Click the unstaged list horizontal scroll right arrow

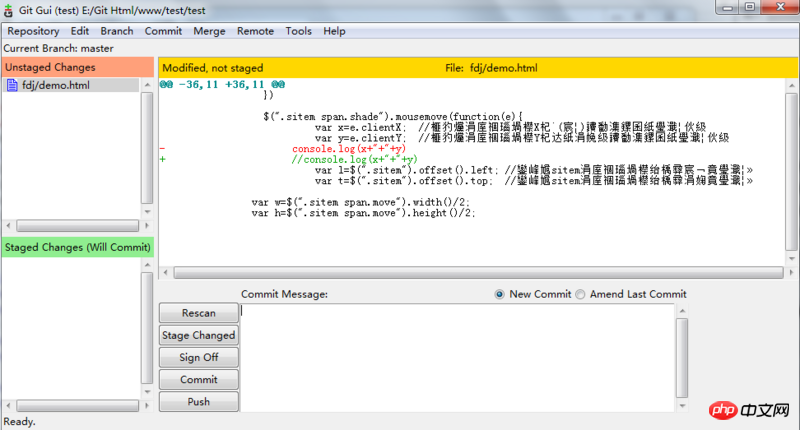(147, 225)
